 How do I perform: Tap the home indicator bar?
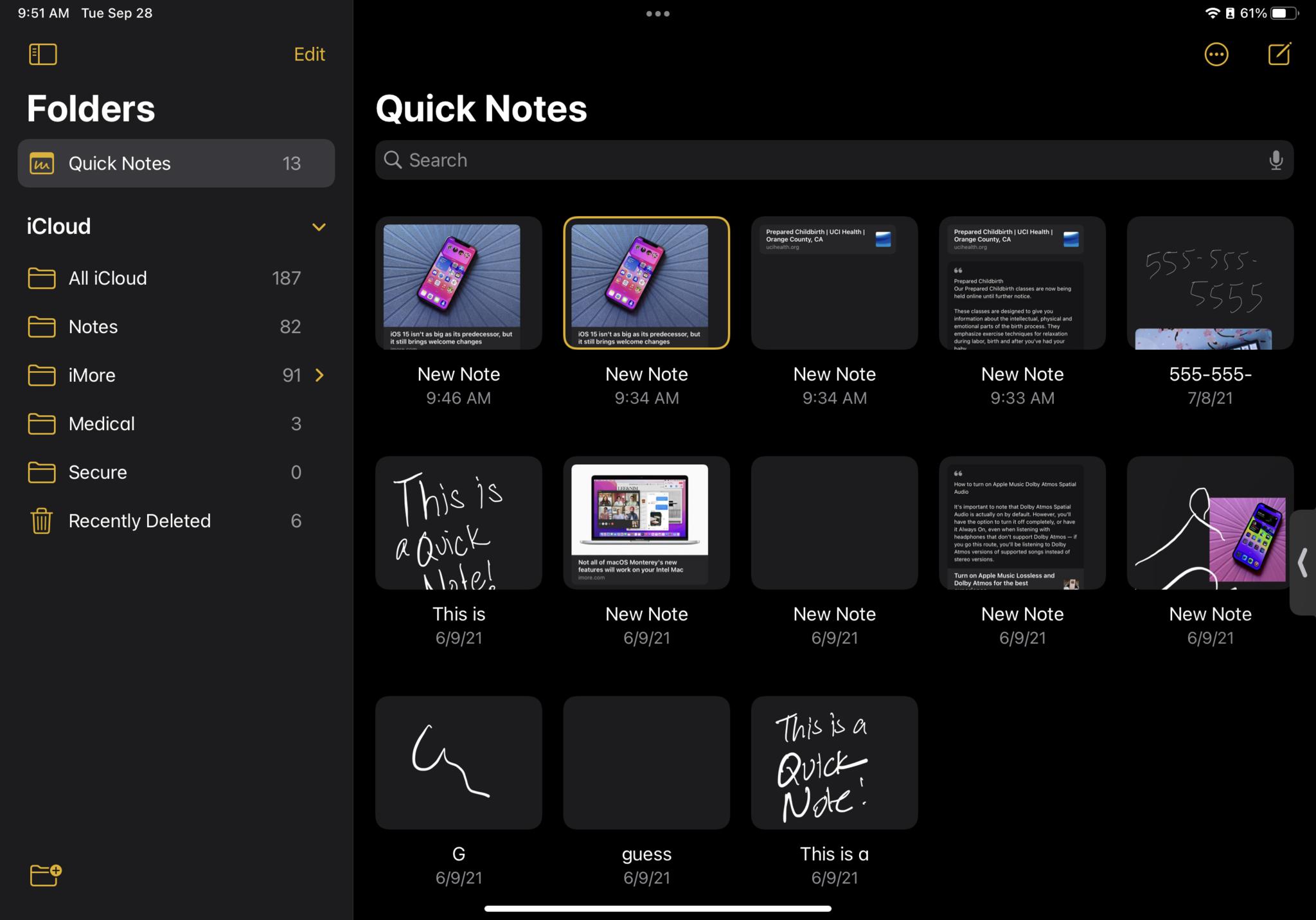[x=657, y=908]
